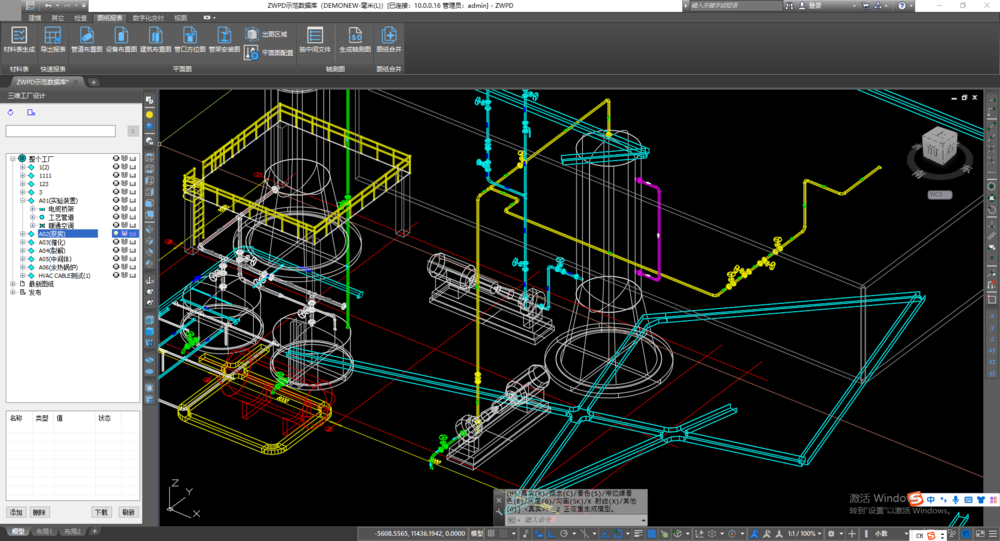The height and width of the screenshot is (541, 1000).
Task: Toggle visibility of 1111 node
Action: pos(116,175)
